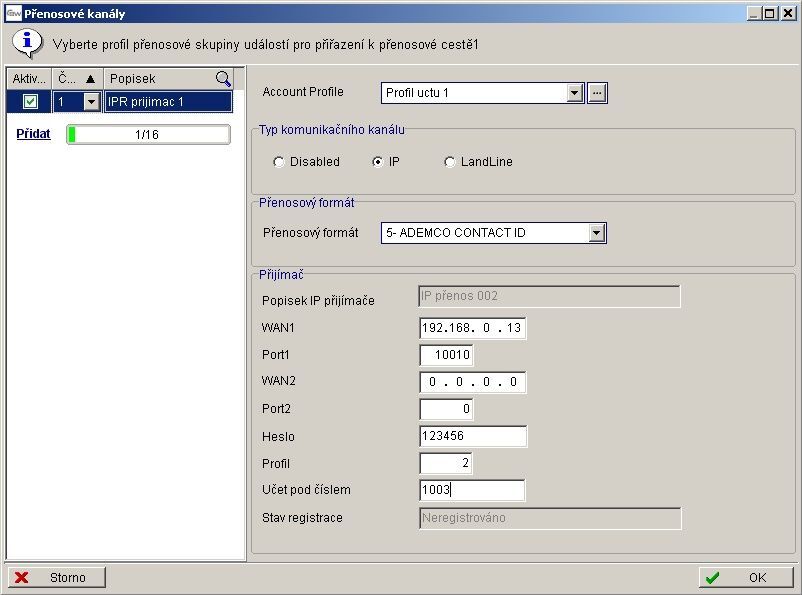Image resolution: width=802 pixels, height=595 pixels.
Task: Click the 1/16 progress bar
Action: 148,135
